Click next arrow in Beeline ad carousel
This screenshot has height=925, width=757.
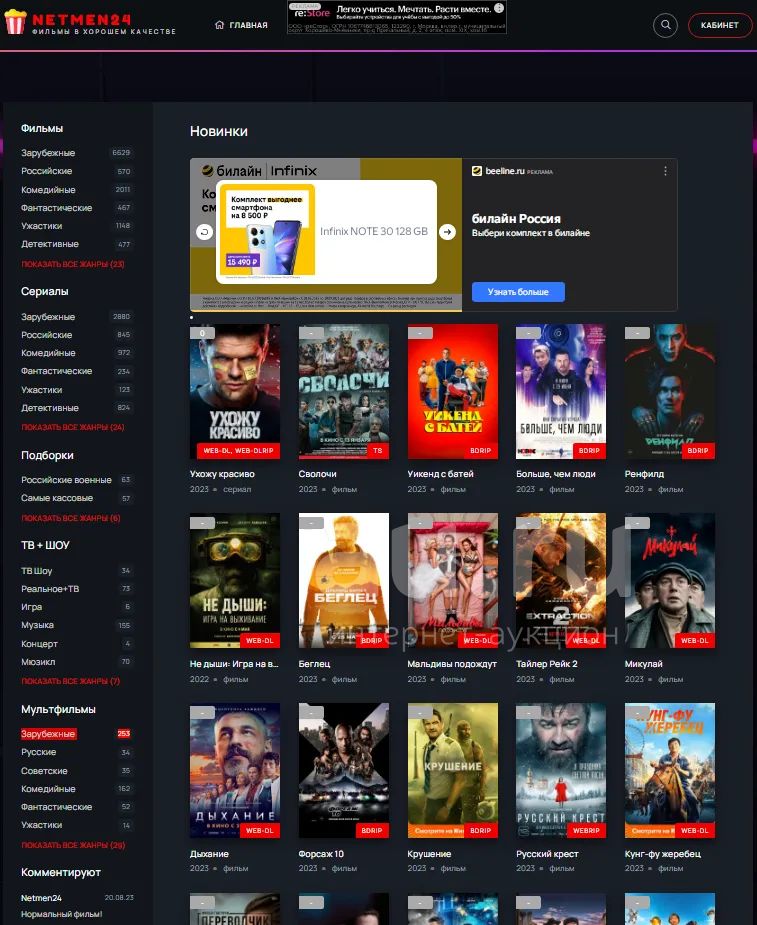[x=447, y=232]
